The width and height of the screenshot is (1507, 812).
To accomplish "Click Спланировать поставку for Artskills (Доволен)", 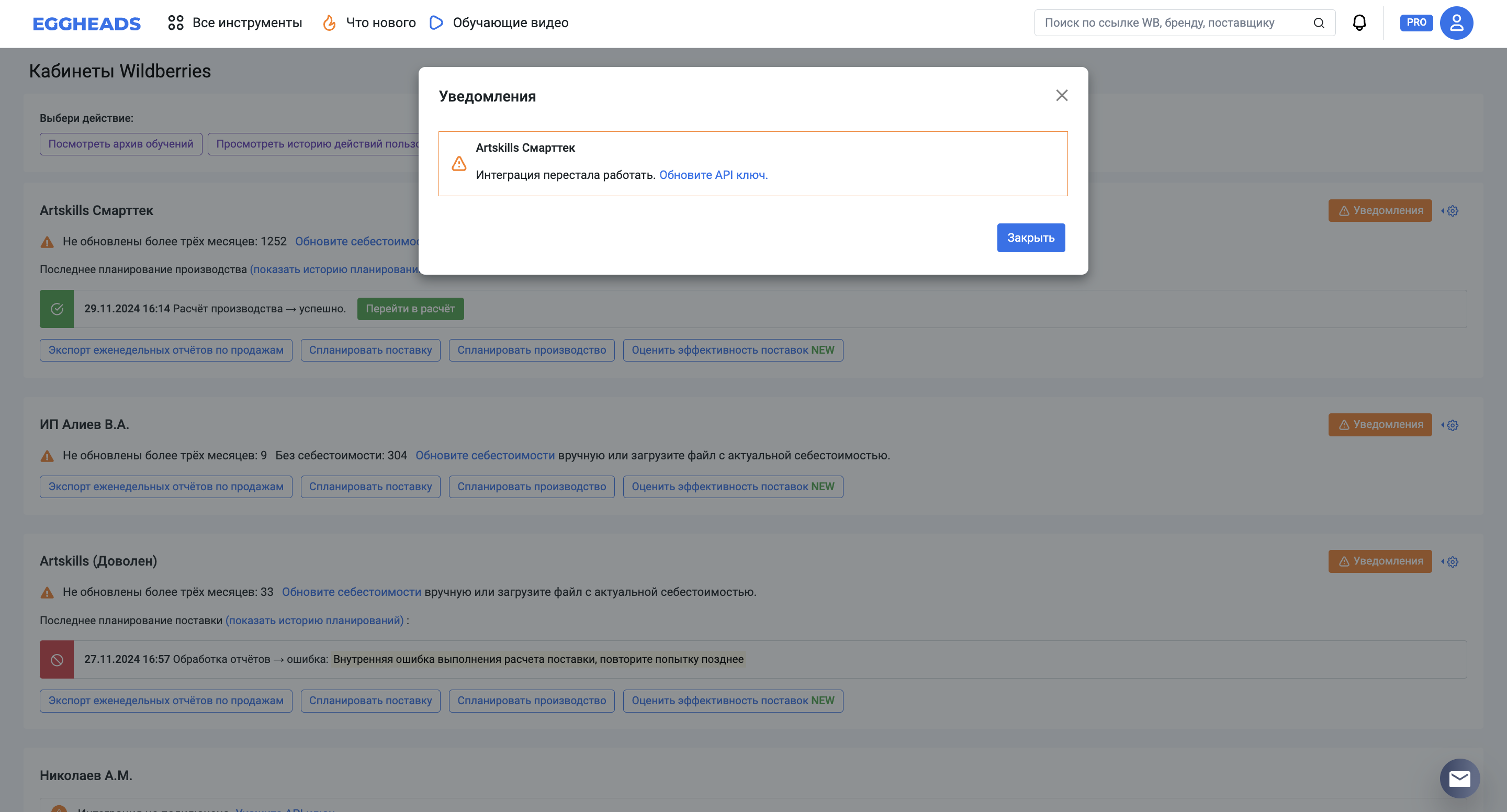I will (370, 701).
